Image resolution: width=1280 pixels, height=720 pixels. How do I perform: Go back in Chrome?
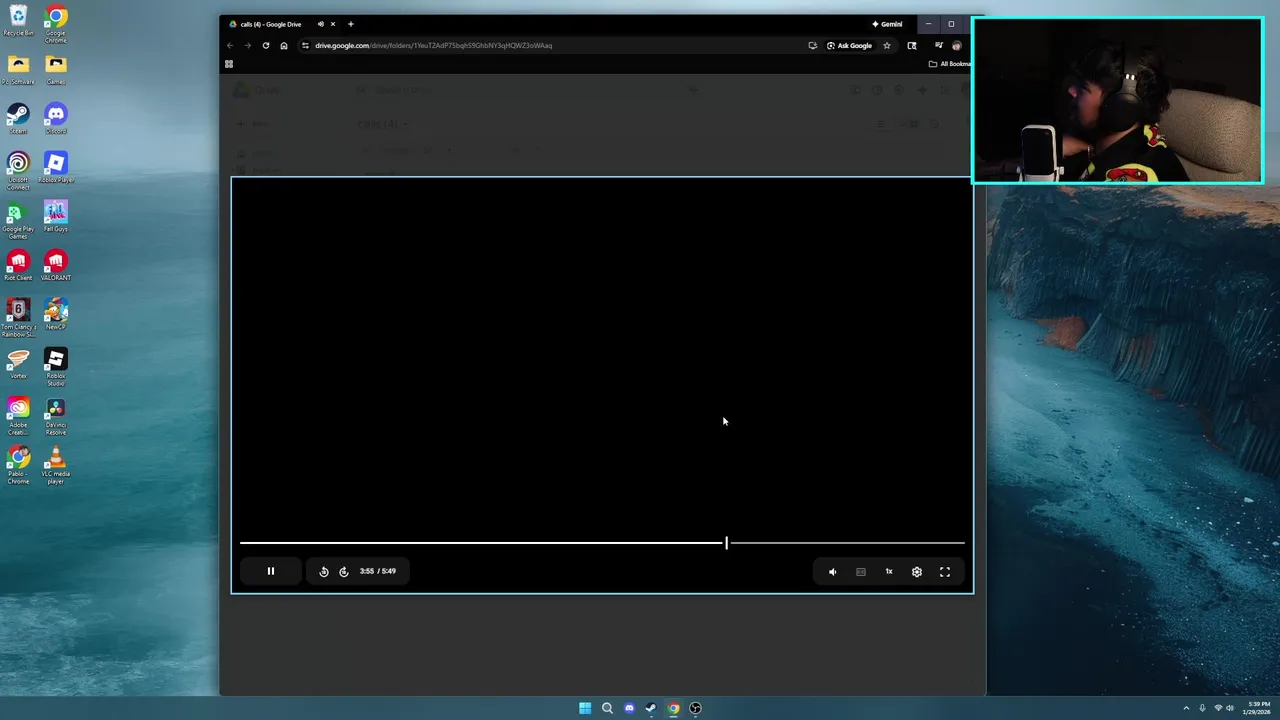(x=230, y=45)
